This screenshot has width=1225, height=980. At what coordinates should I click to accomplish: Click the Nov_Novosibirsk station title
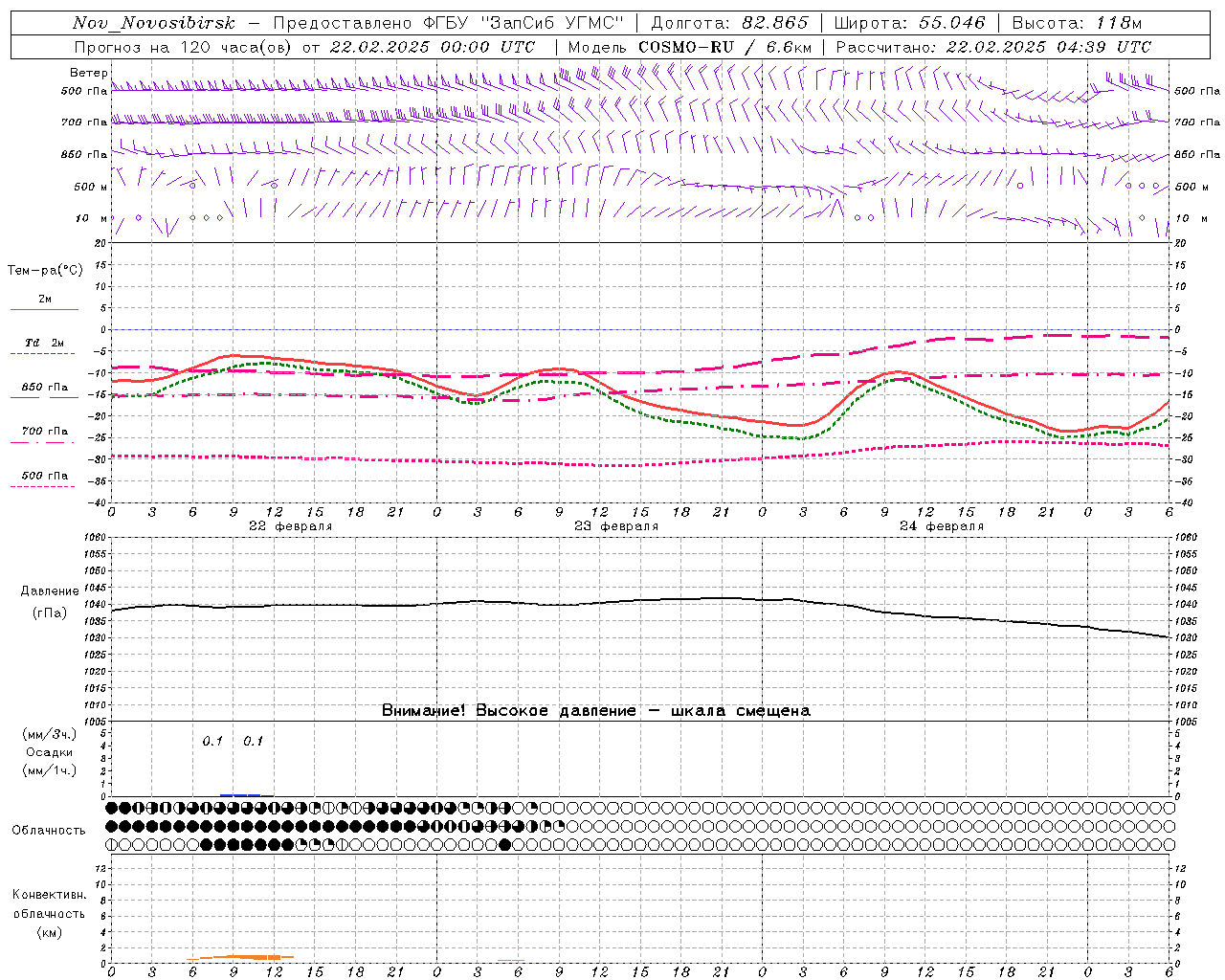[x=154, y=23]
